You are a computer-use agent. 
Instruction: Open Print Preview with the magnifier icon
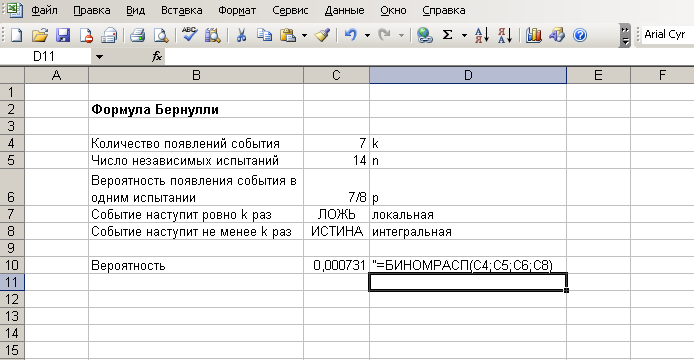(x=161, y=35)
